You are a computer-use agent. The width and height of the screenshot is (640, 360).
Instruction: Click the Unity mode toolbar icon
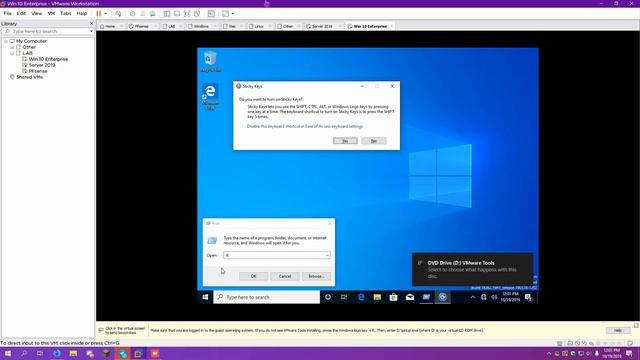click(197, 13)
